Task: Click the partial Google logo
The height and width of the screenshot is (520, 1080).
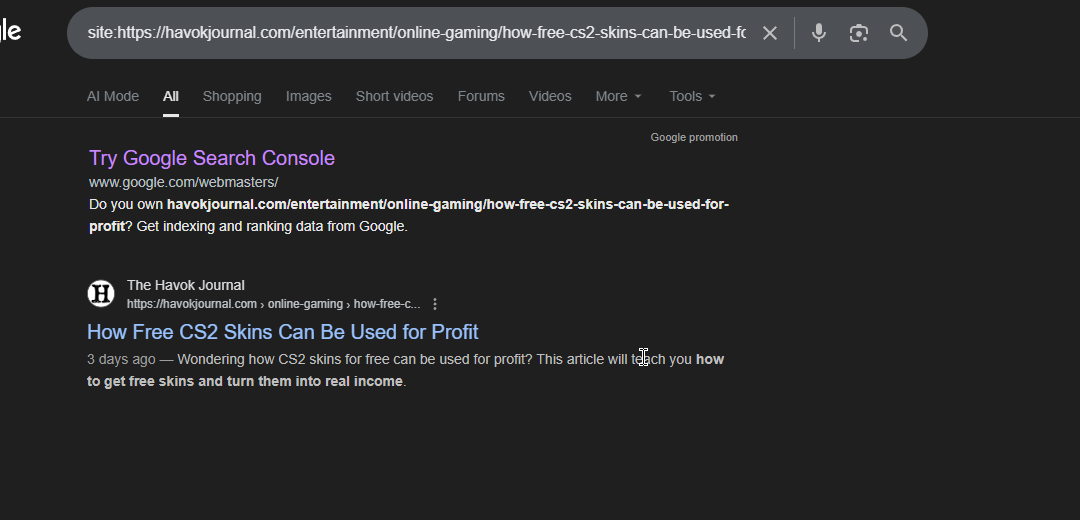Action: pos(10,32)
